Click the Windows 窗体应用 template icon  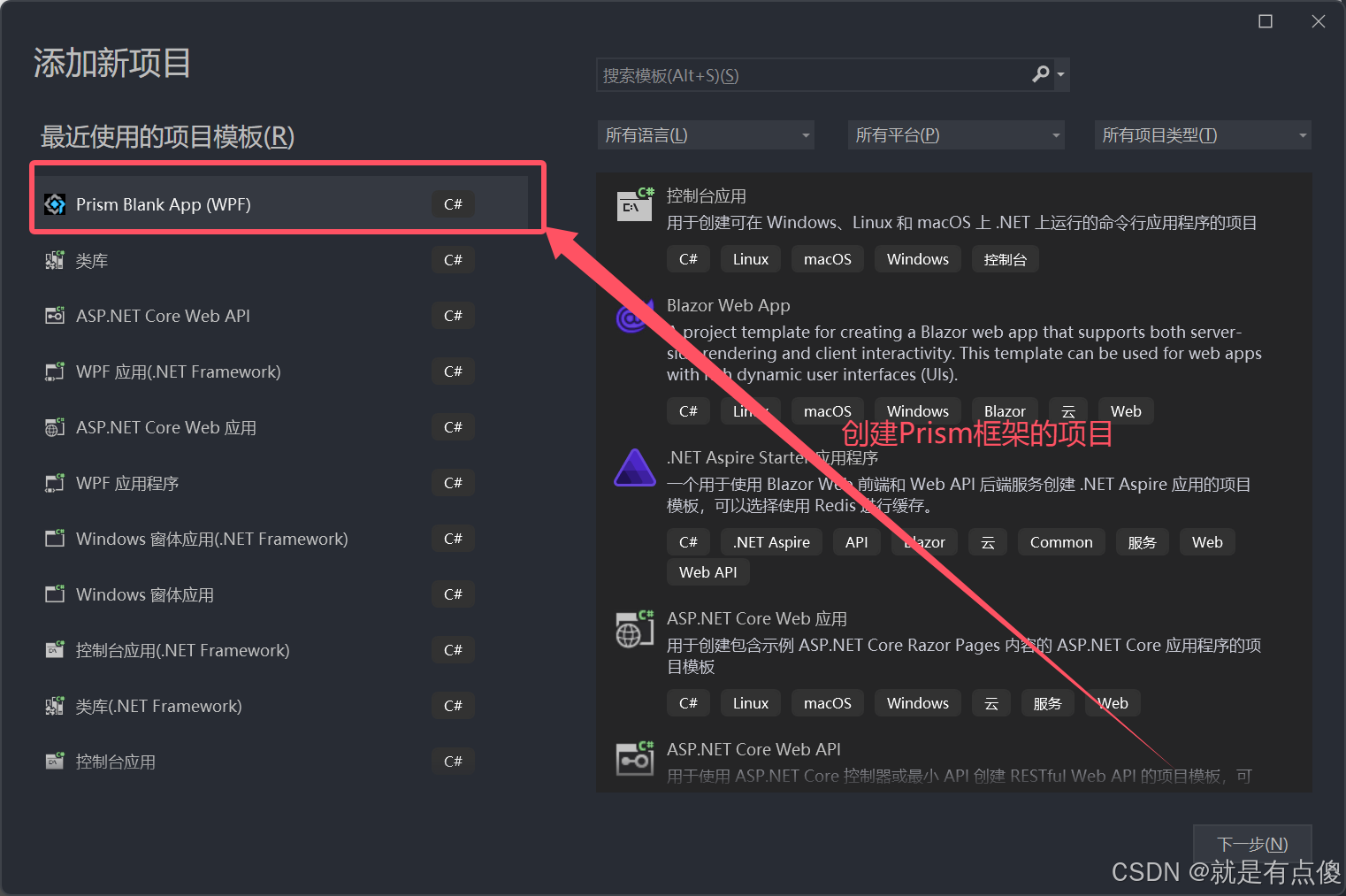[x=55, y=594]
